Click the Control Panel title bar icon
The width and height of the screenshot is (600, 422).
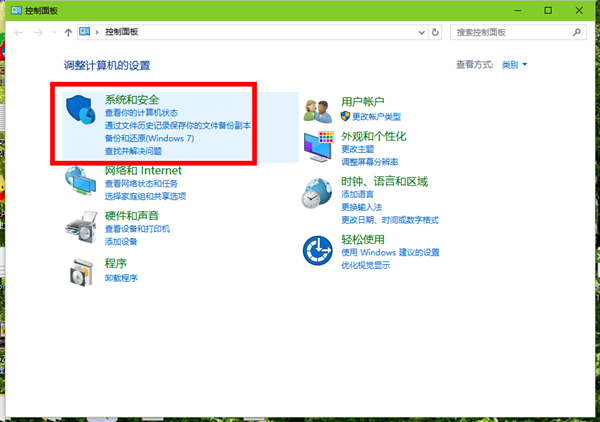coord(16,10)
